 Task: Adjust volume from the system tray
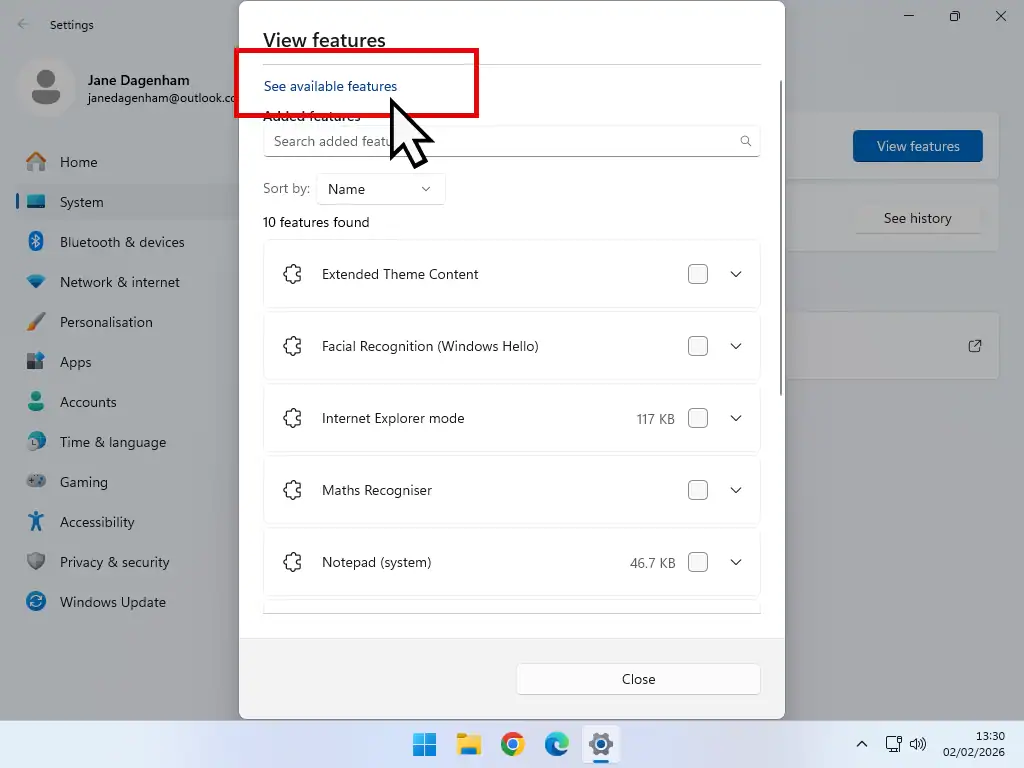918,744
